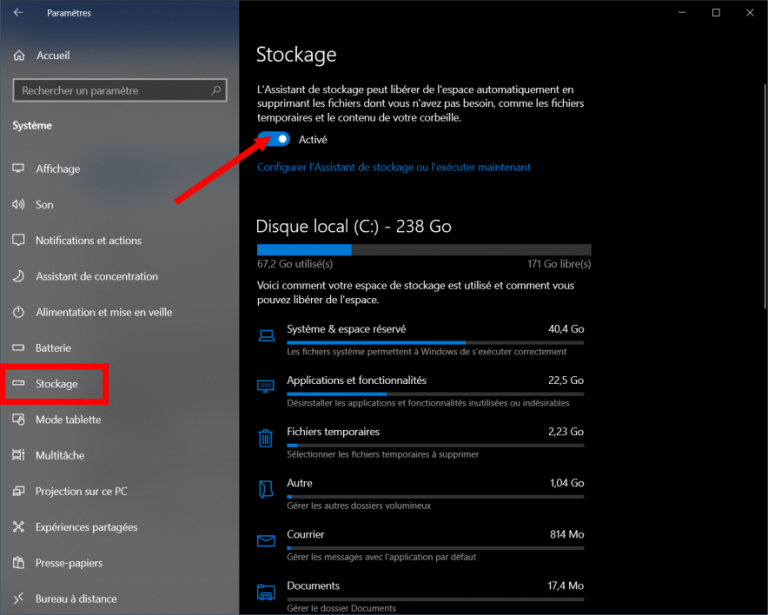Click the Son speaker icon

[x=18, y=205]
